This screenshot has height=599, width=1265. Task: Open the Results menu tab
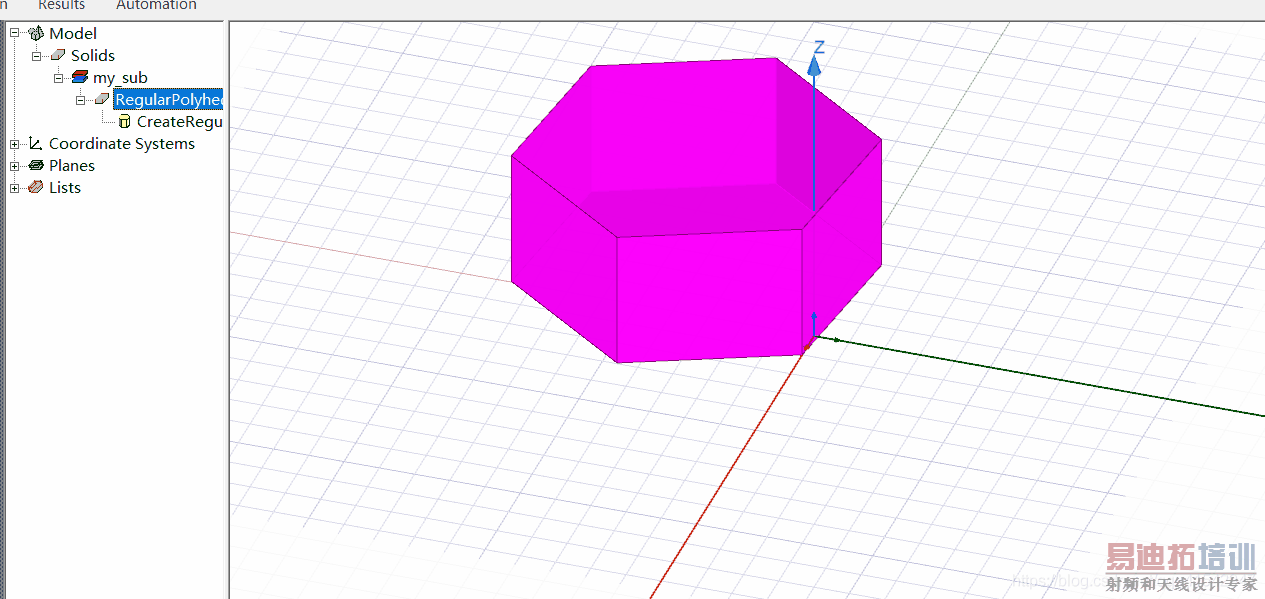[x=62, y=5]
